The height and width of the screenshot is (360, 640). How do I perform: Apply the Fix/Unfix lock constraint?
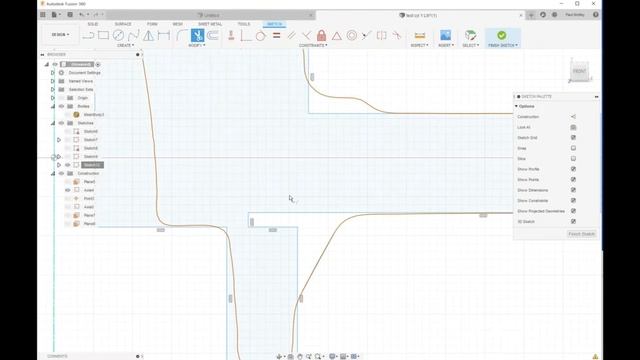point(322,36)
